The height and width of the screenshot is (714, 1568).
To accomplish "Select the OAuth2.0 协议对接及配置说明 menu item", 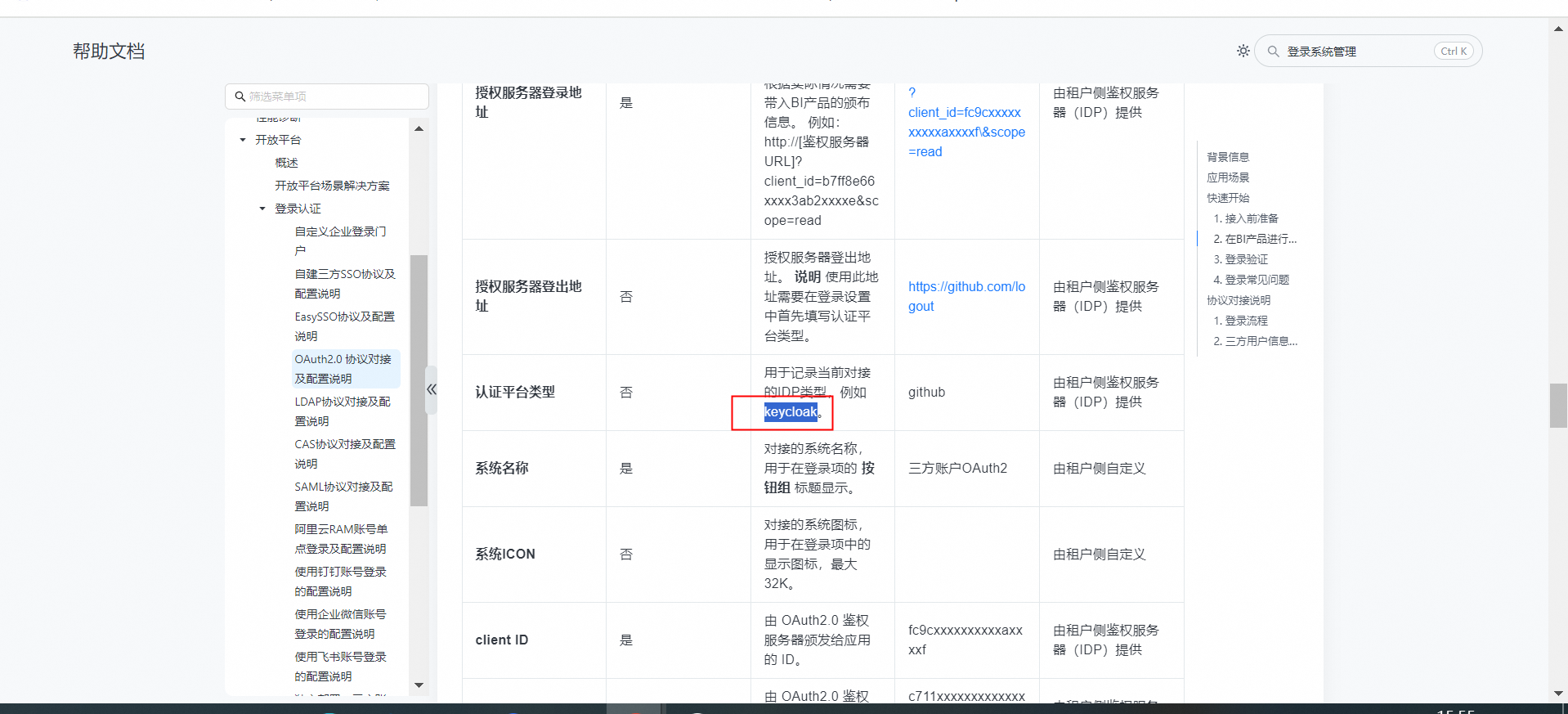I will coord(343,369).
